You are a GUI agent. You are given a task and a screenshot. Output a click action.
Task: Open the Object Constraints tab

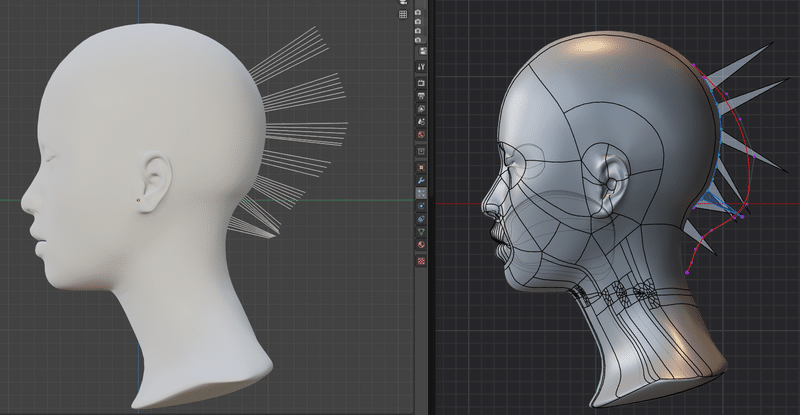pos(421,219)
